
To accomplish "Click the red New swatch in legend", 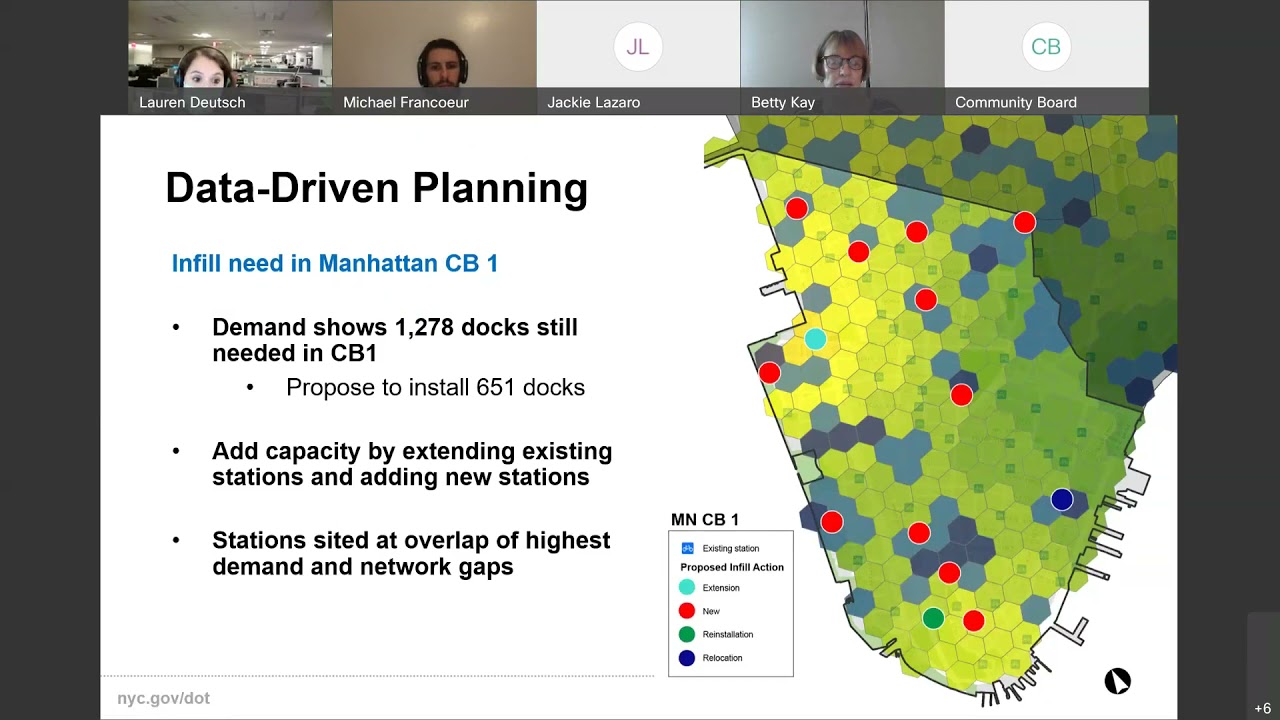I will [x=687, y=610].
